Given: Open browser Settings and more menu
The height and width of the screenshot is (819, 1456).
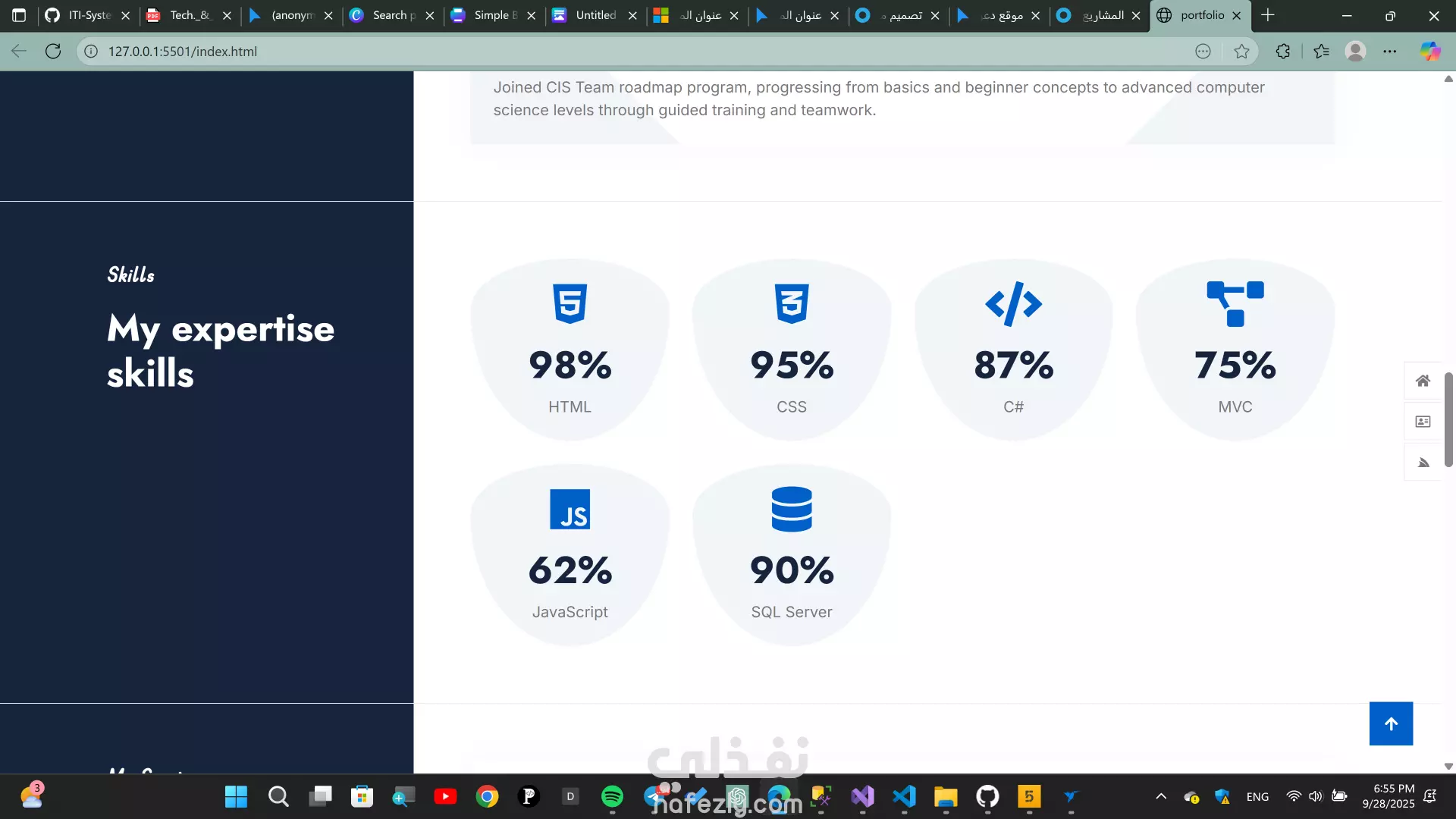Looking at the screenshot, I should click(x=1389, y=51).
